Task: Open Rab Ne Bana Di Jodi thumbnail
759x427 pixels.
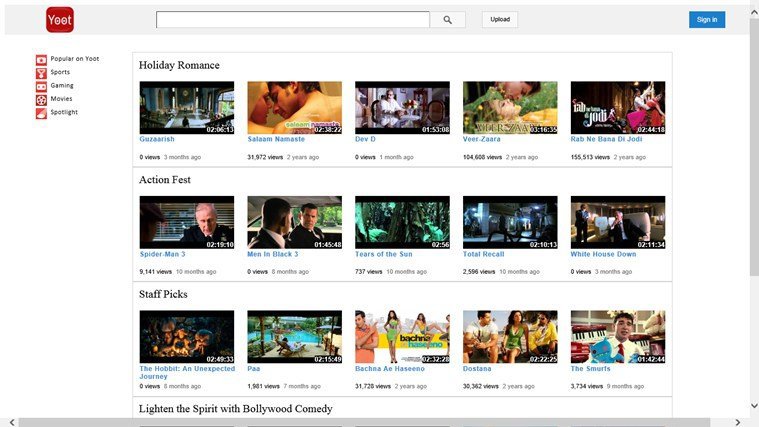Action: [x=618, y=107]
